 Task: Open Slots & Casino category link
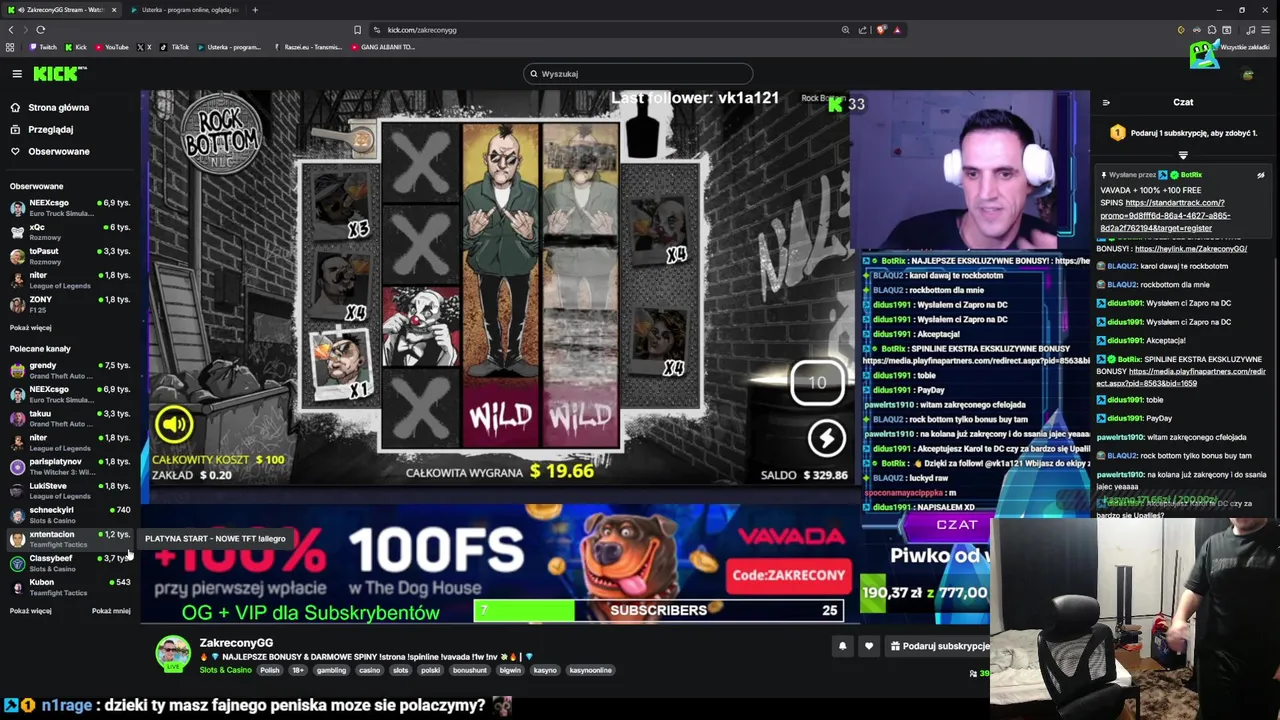[x=226, y=670]
